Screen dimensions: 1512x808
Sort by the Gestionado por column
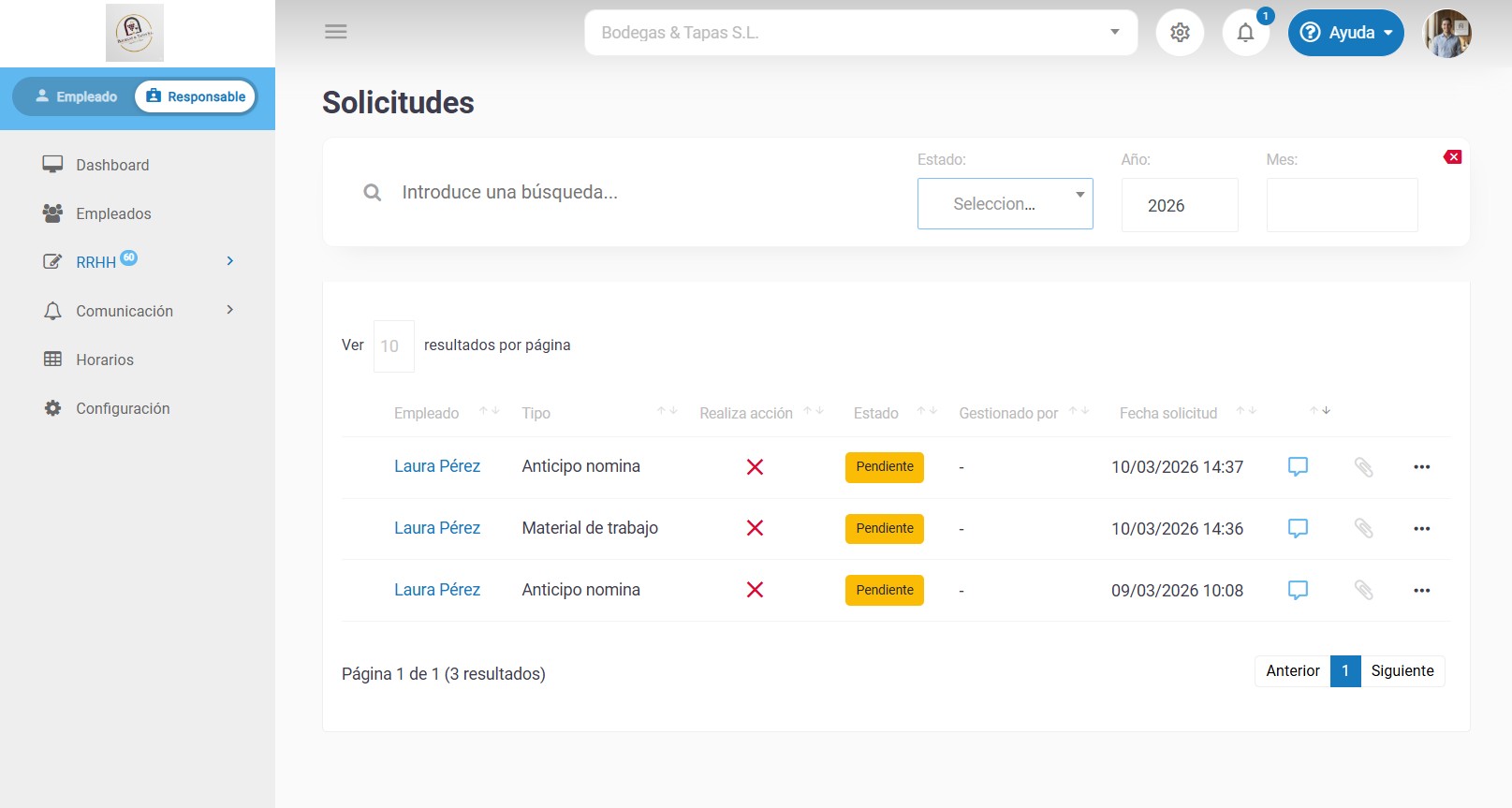pos(1079,411)
